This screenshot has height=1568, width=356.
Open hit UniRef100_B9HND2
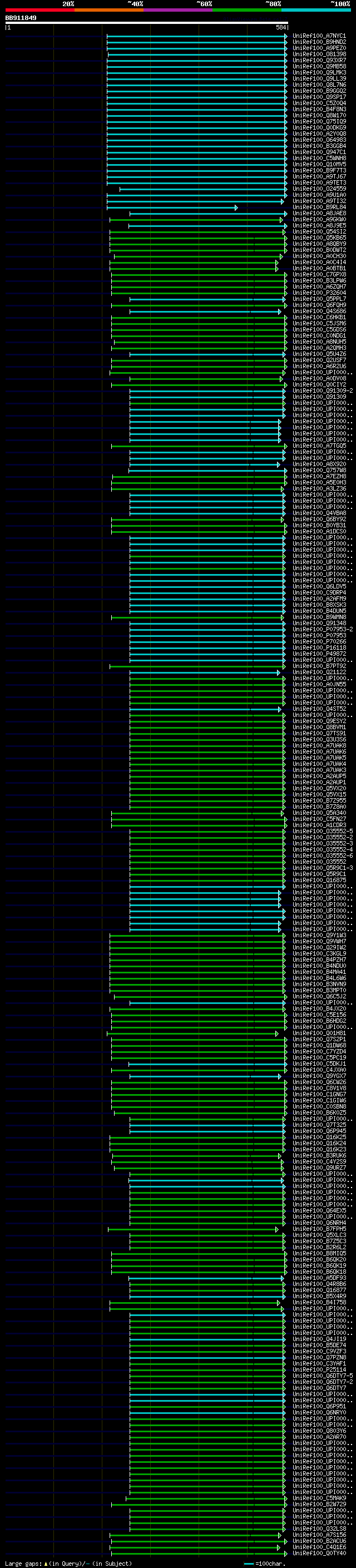[x=319, y=42]
